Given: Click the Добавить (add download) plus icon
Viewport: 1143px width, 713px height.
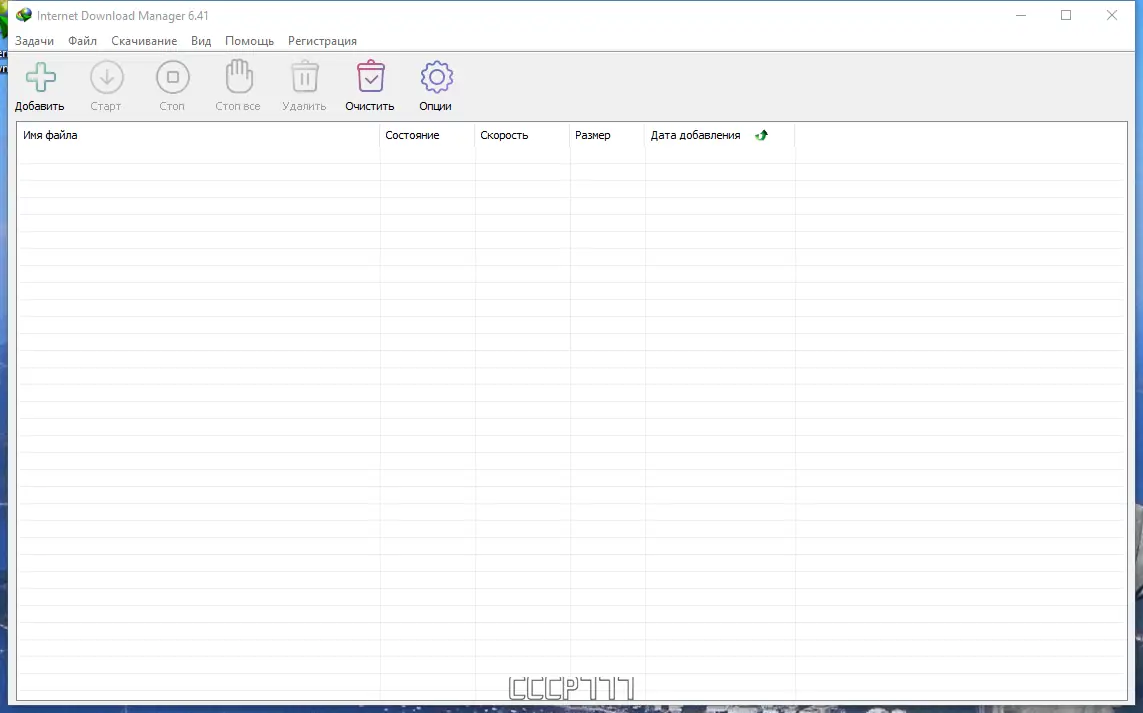Looking at the screenshot, I should pyautogui.click(x=41, y=77).
